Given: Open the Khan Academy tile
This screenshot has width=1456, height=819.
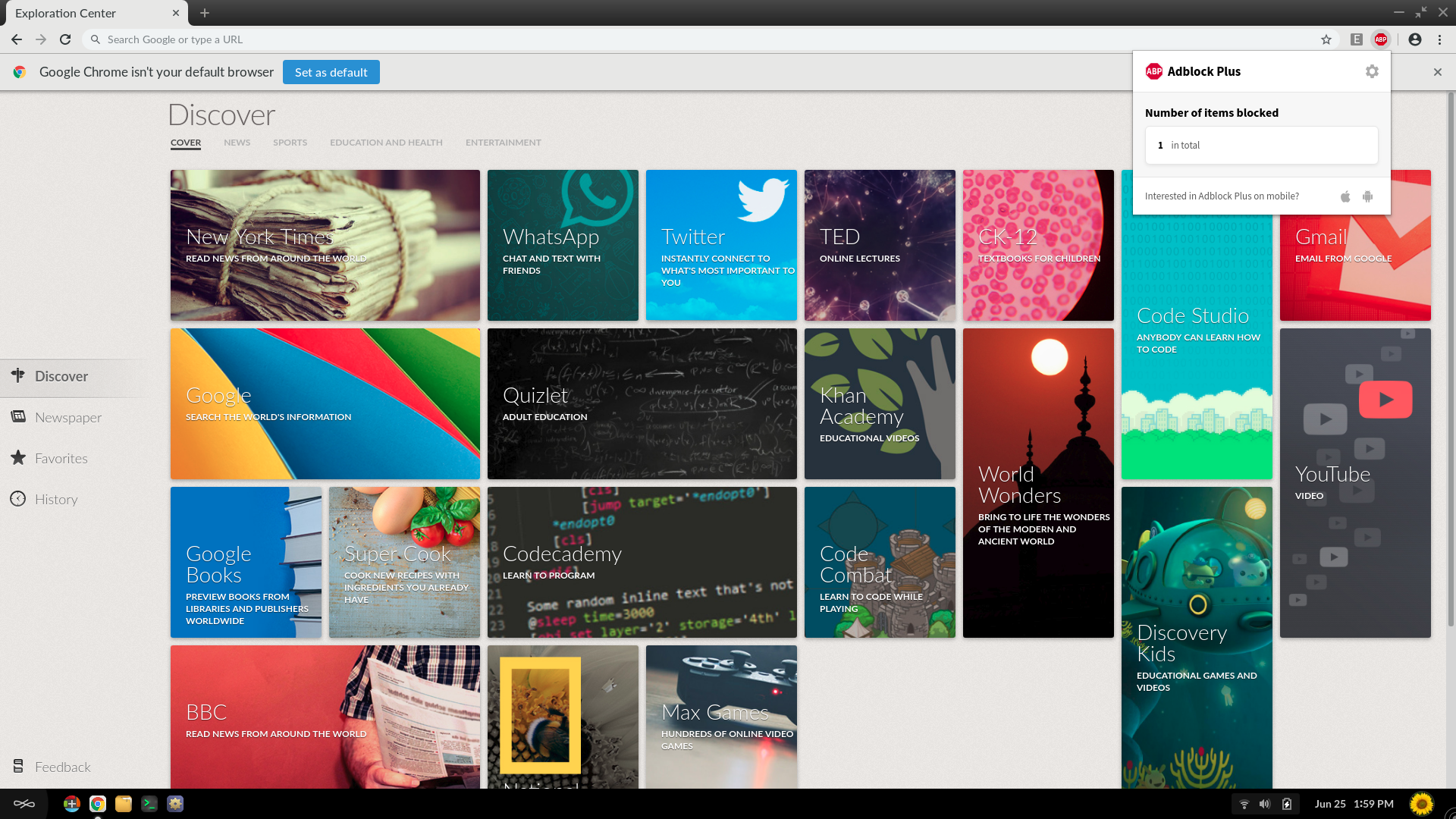Looking at the screenshot, I should (880, 403).
